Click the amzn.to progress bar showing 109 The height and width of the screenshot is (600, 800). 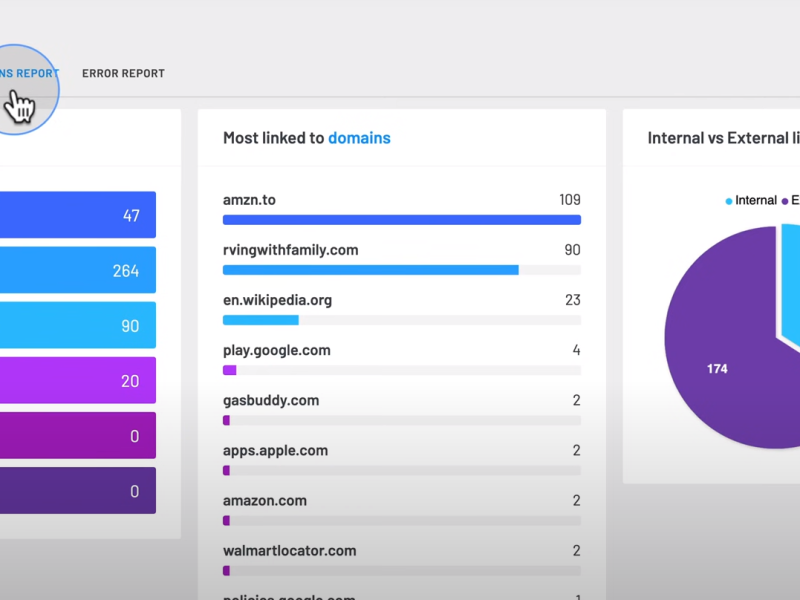[x=401, y=220]
